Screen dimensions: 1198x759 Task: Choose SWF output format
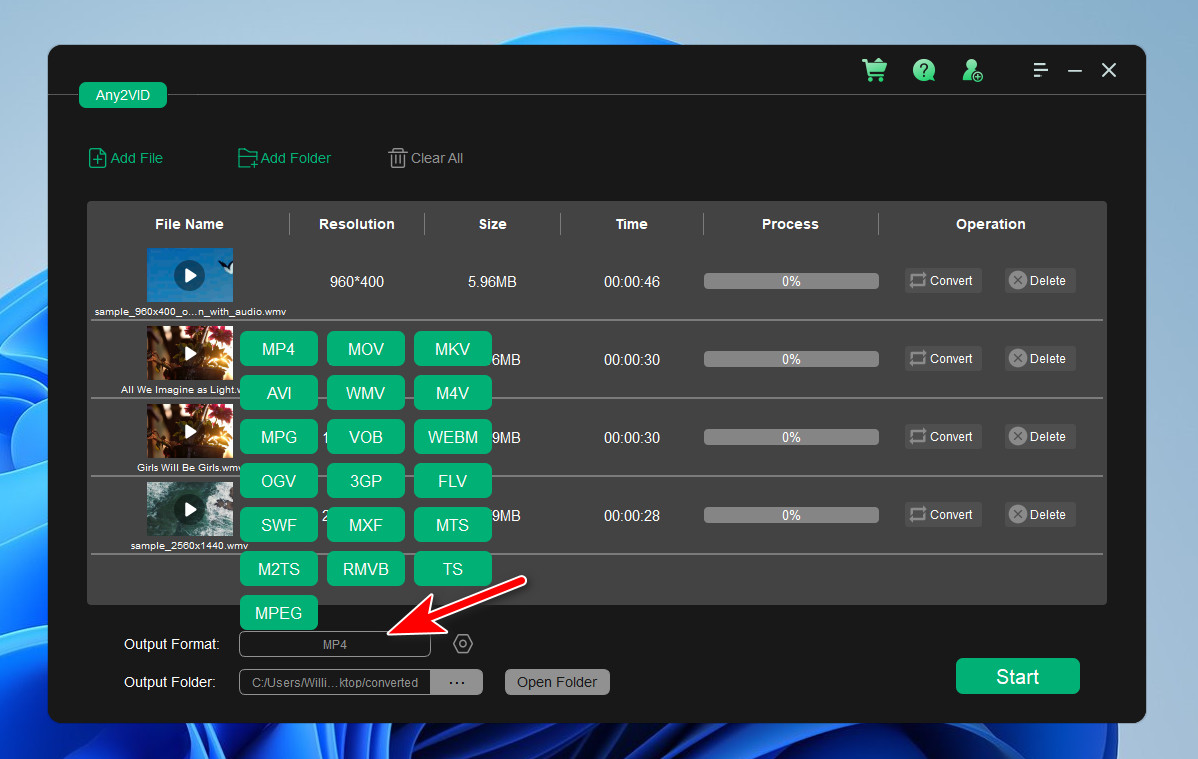tap(278, 525)
